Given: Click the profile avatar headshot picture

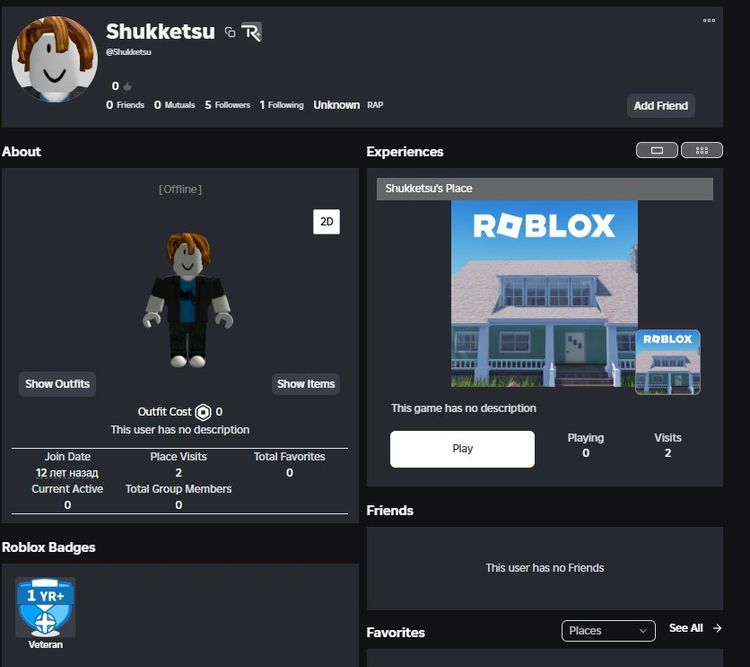Looking at the screenshot, I should [x=54, y=59].
